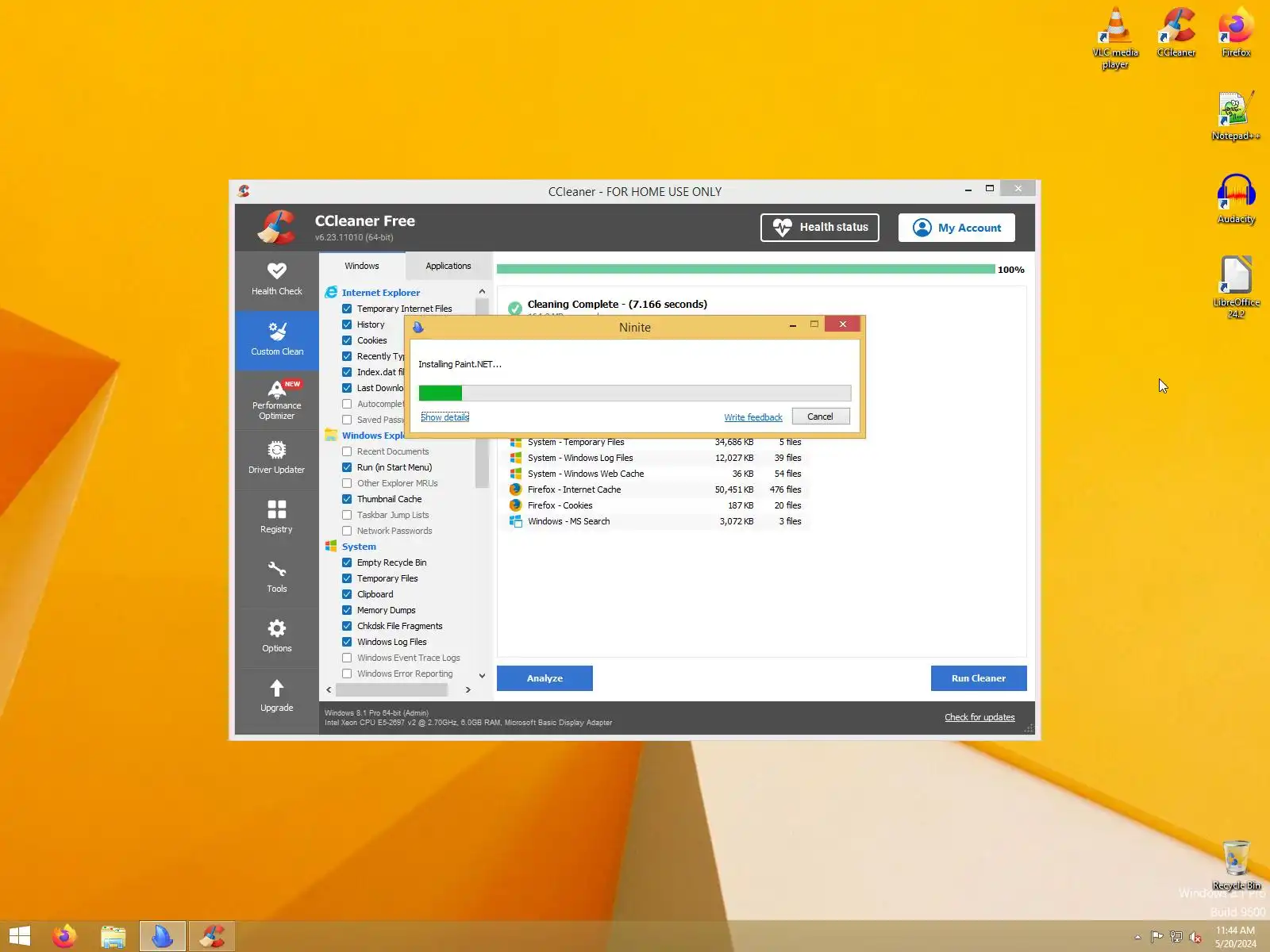Uncheck Run (in Start Menu)
The image size is (1270, 952).
pos(347,467)
